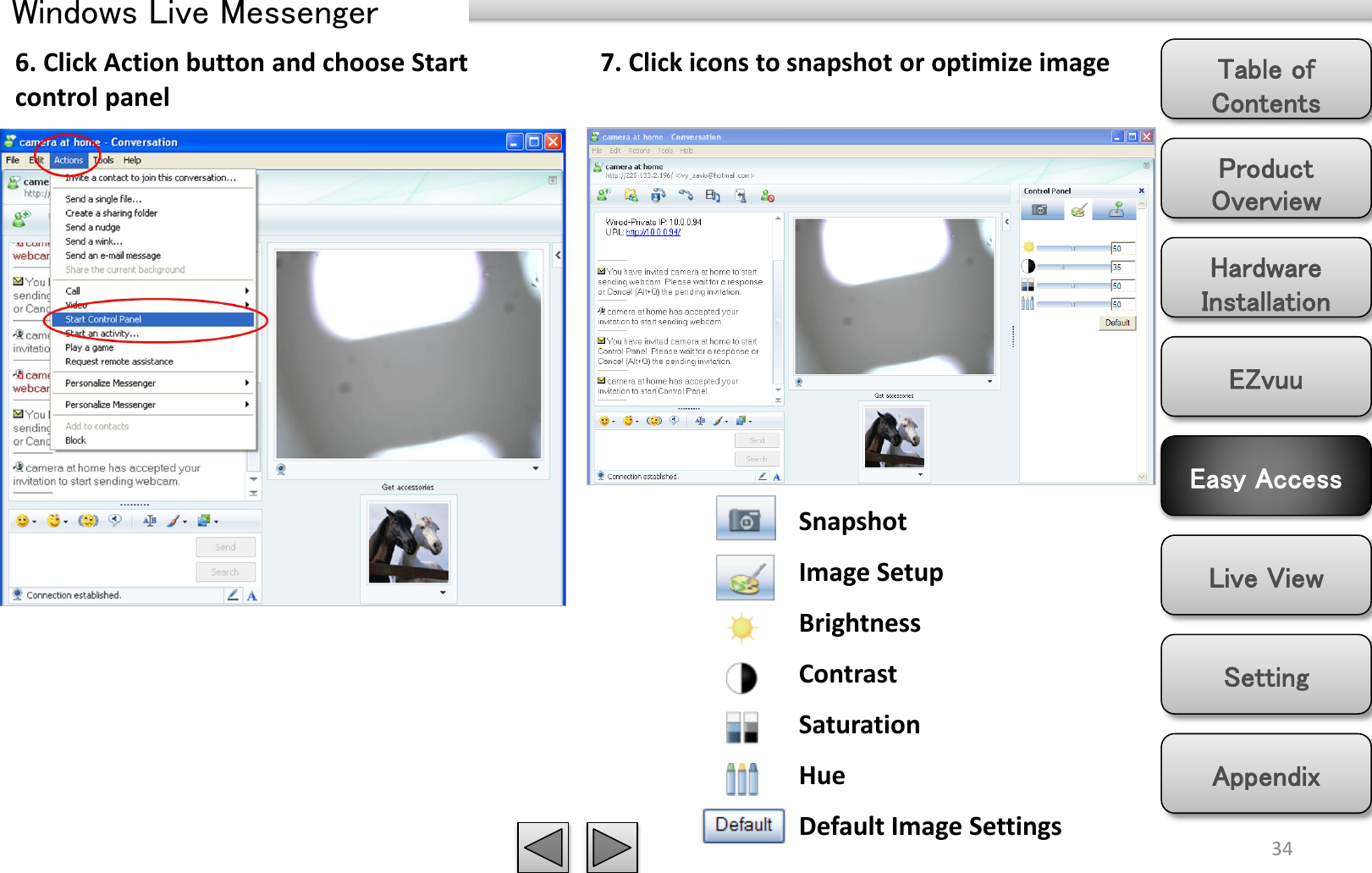Open wink dropdown arrow in left window
1372x873 pixels.
click(x=66, y=522)
